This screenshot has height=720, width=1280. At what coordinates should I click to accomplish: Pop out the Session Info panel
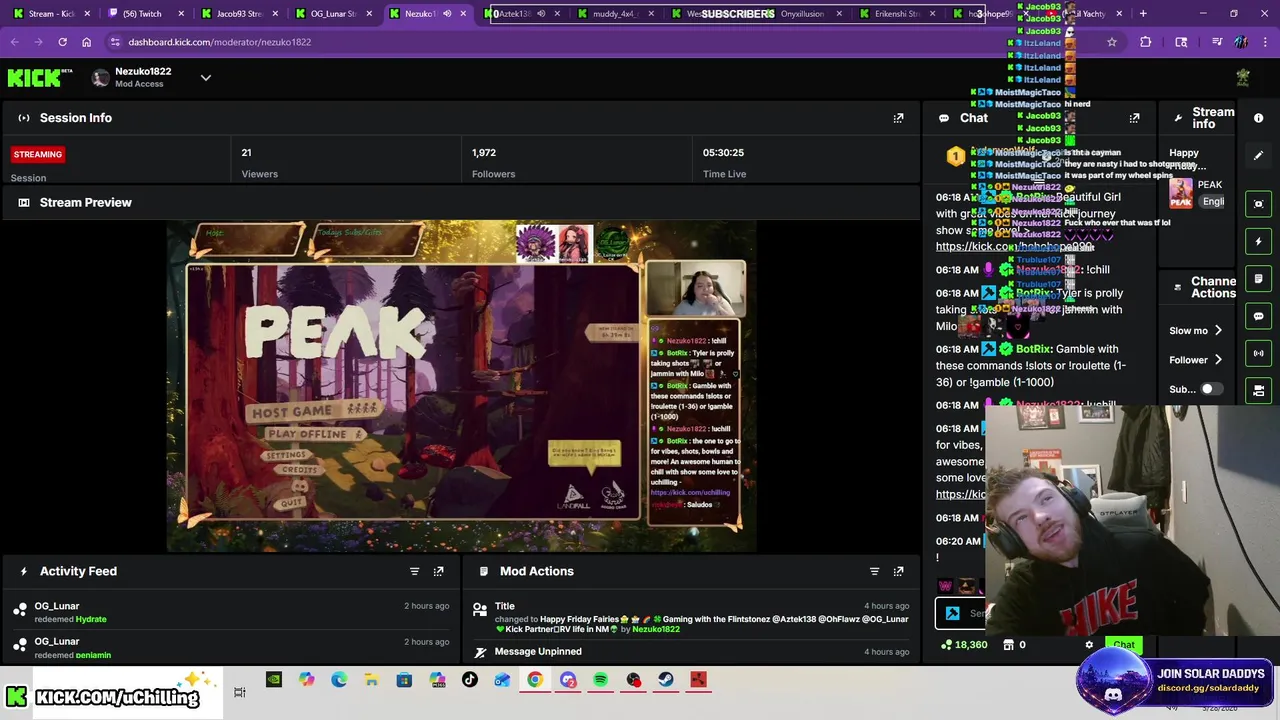tap(898, 118)
